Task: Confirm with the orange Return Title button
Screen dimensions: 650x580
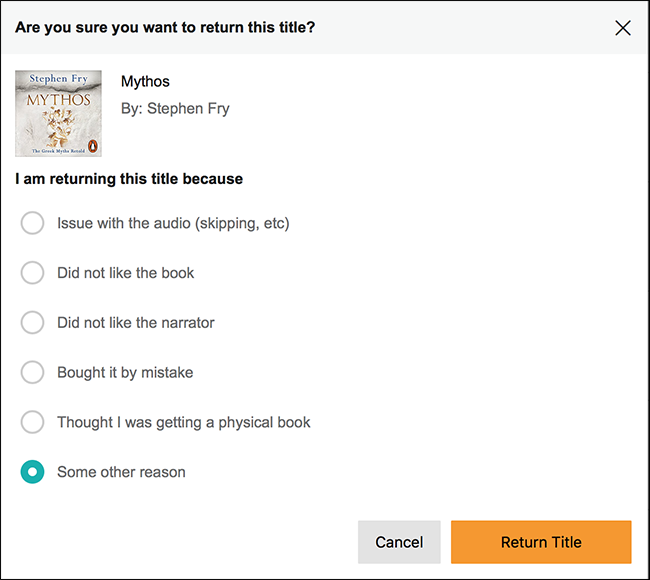Action: pyautogui.click(x=541, y=542)
